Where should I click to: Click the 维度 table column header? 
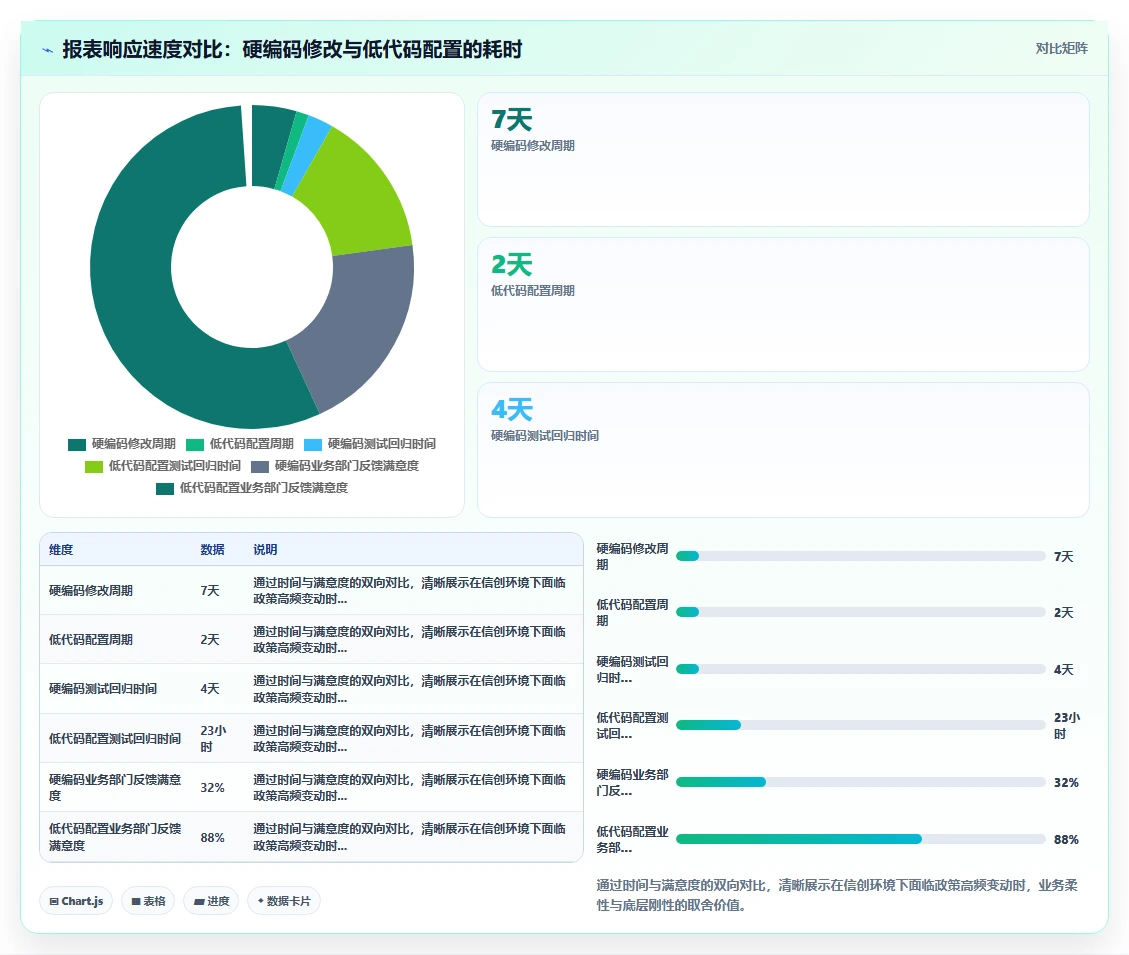(61, 550)
